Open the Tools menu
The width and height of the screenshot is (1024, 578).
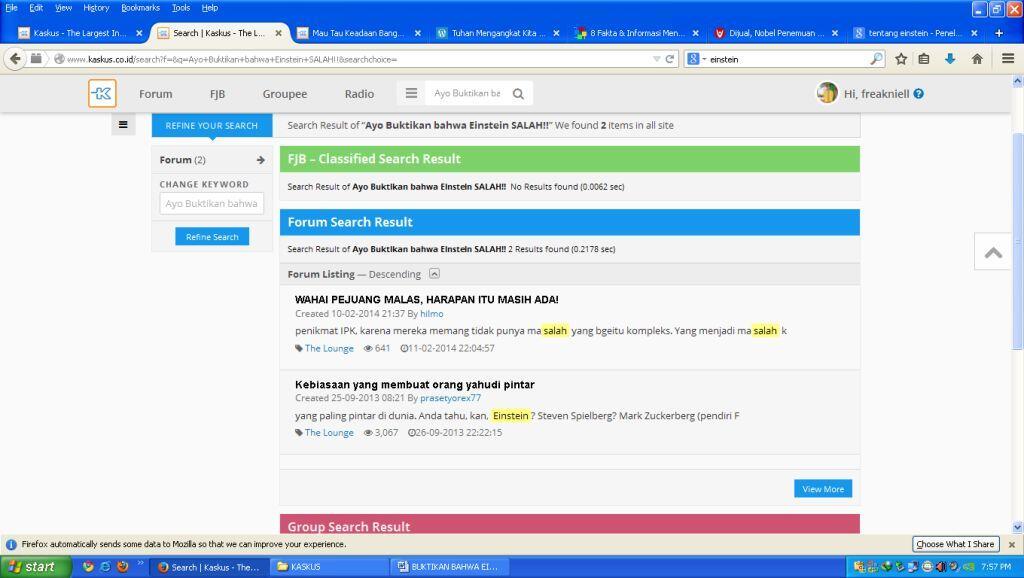click(181, 8)
